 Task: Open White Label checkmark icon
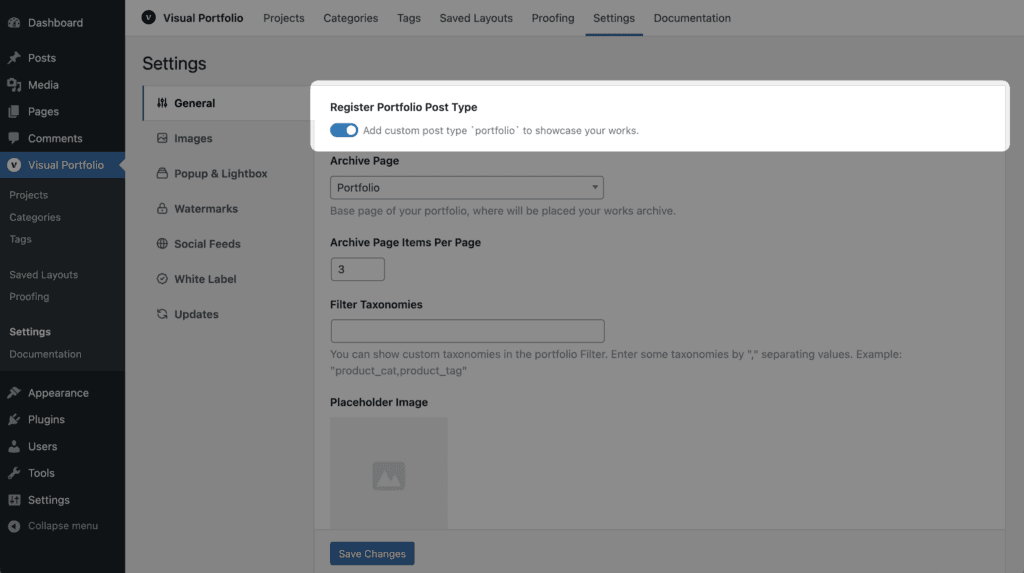click(162, 279)
